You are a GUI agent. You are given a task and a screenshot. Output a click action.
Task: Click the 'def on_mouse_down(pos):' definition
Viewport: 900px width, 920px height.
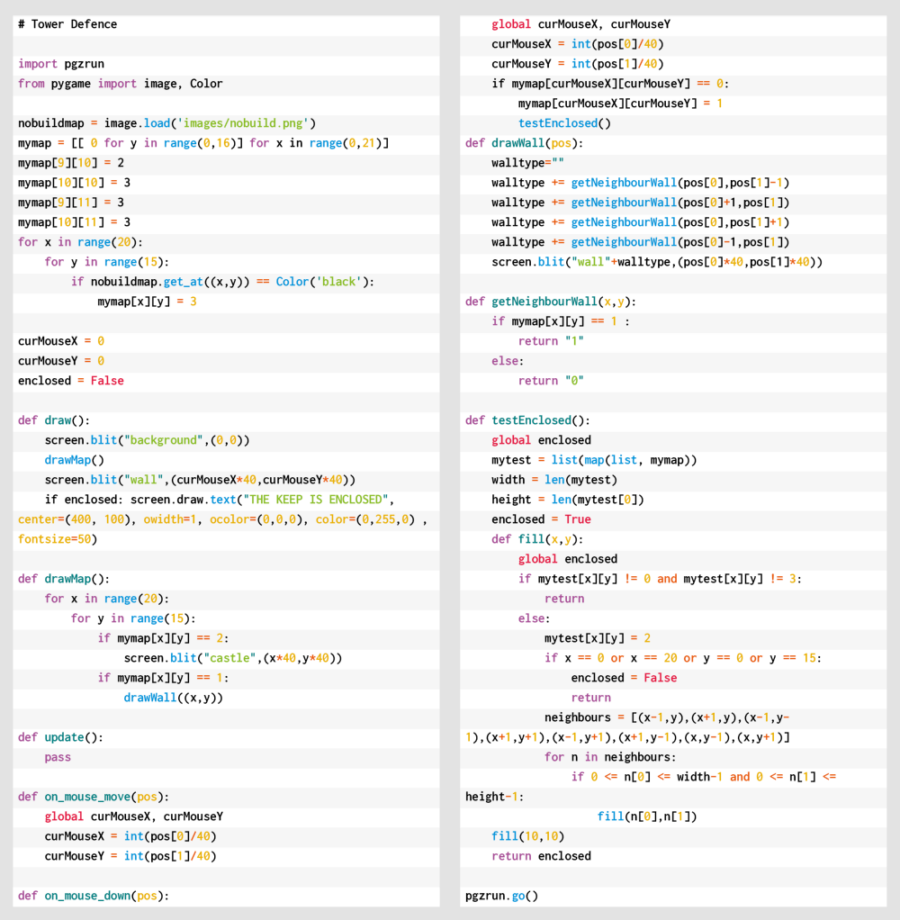point(94,896)
